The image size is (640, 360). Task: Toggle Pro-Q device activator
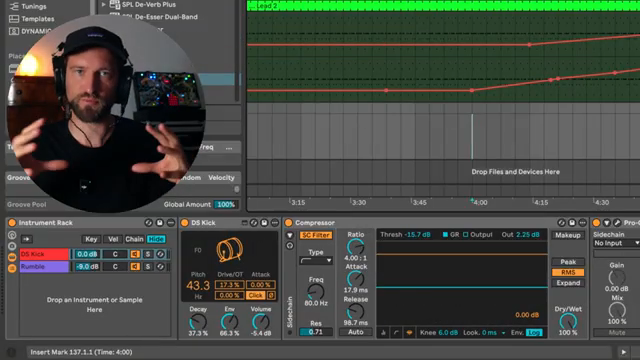click(x=596, y=223)
